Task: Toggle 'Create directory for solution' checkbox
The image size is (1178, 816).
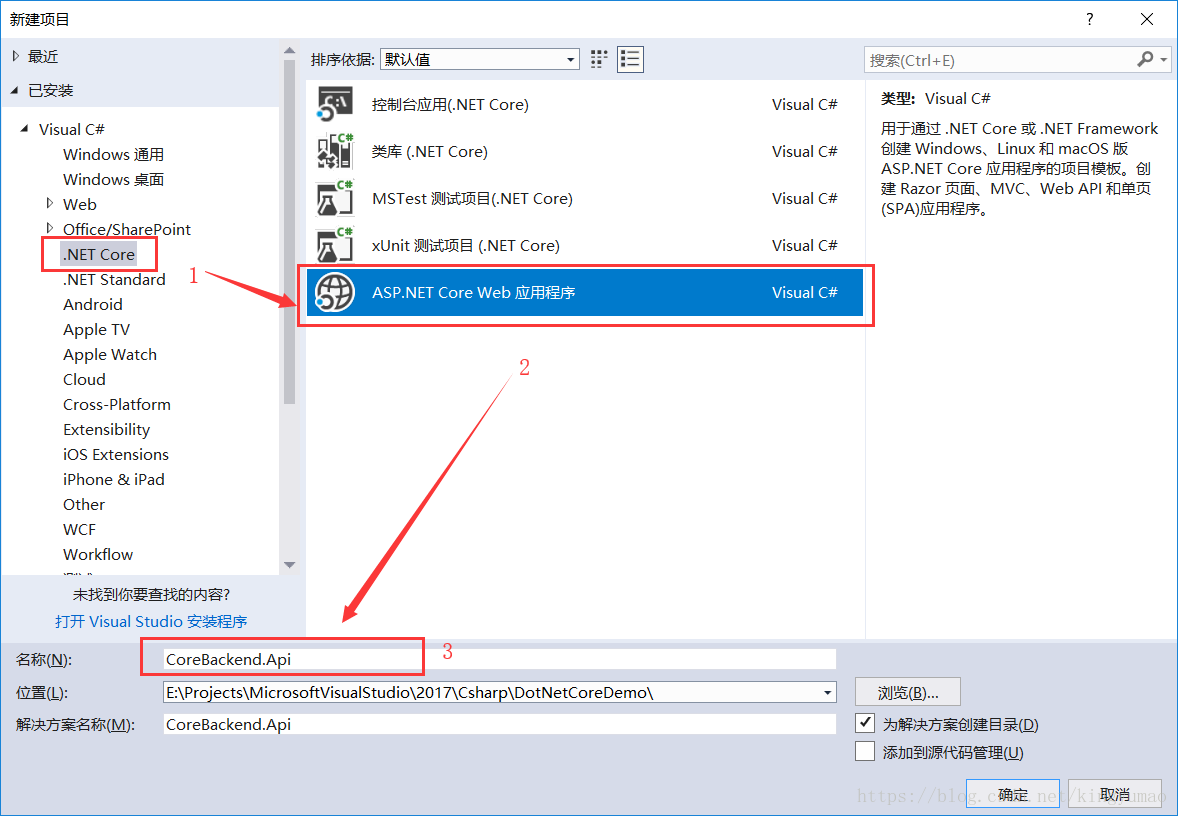Action: tap(865, 724)
